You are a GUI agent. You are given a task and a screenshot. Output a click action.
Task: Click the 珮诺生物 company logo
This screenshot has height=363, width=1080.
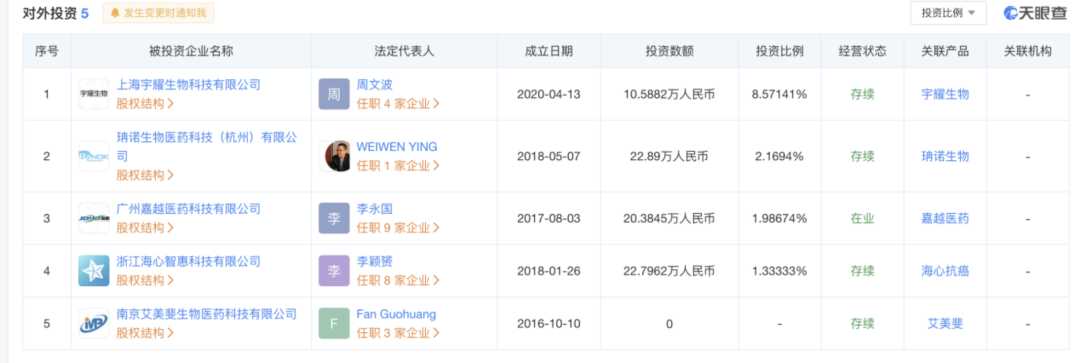pyautogui.click(x=94, y=156)
